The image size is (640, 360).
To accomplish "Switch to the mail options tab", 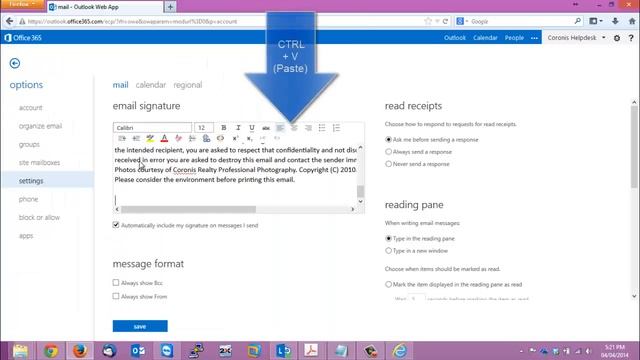I will tap(120, 85).
